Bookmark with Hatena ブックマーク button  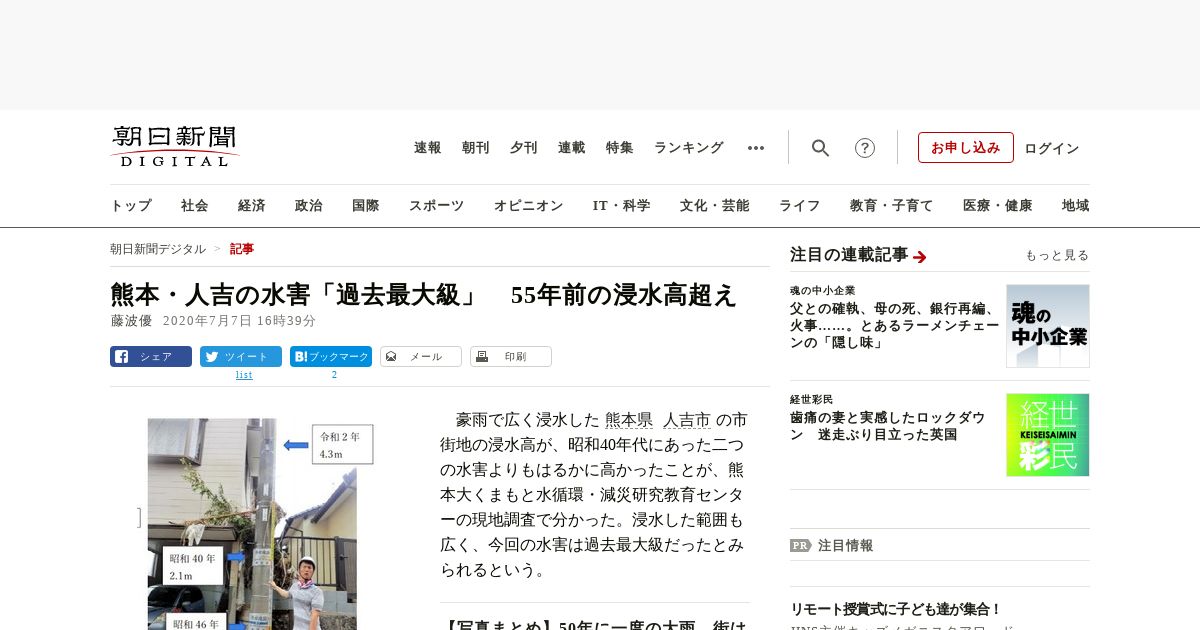tap(331, 357)
